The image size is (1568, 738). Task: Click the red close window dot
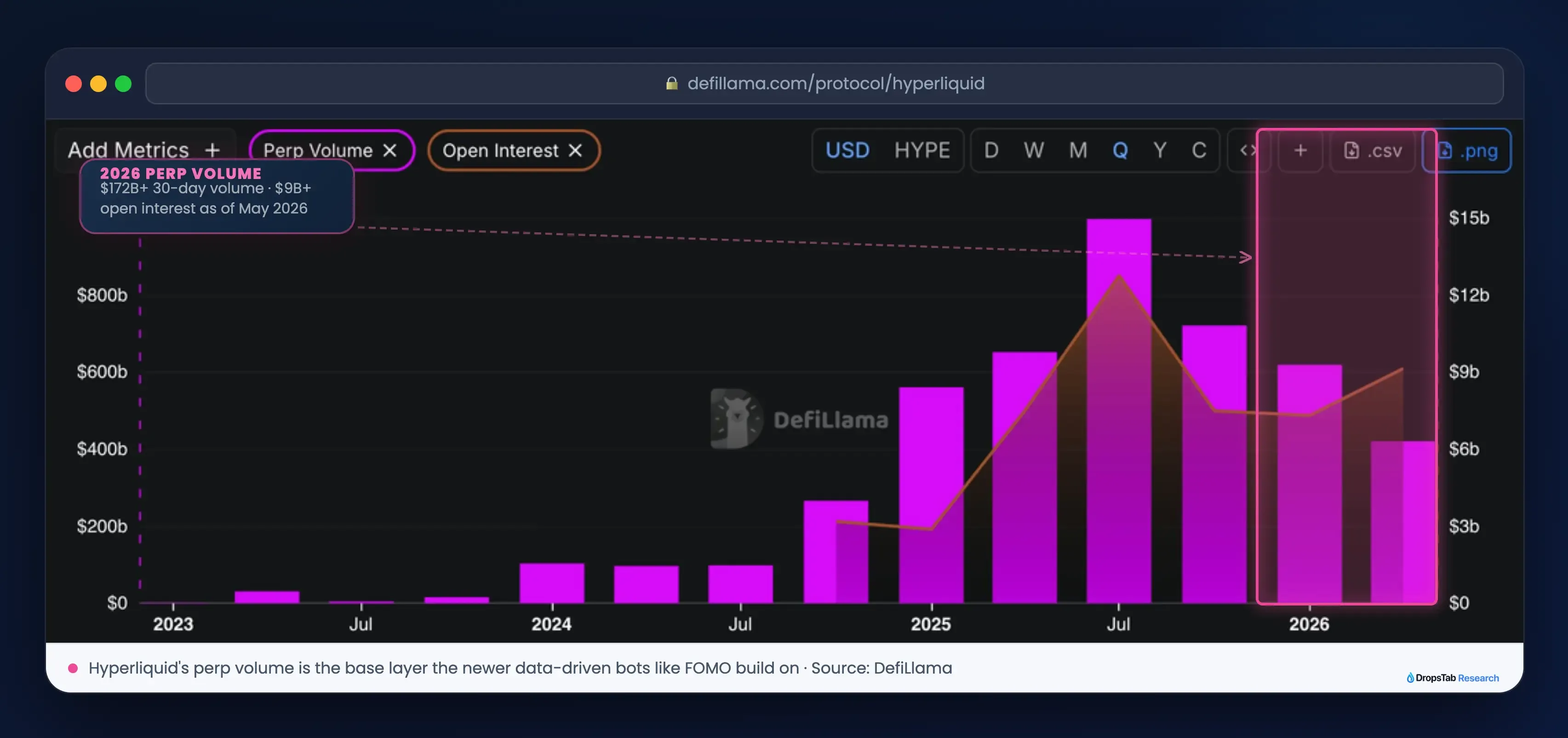[x=74, y=83]
